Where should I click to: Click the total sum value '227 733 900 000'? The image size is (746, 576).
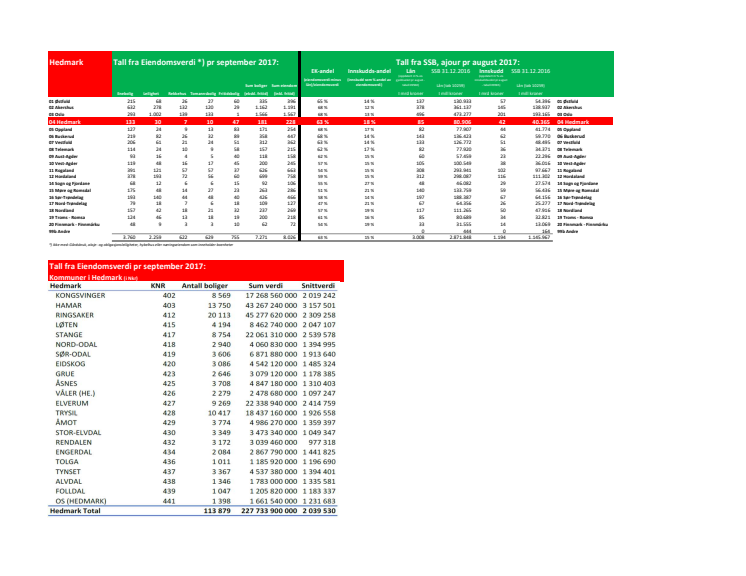click(x=269, y=511)
